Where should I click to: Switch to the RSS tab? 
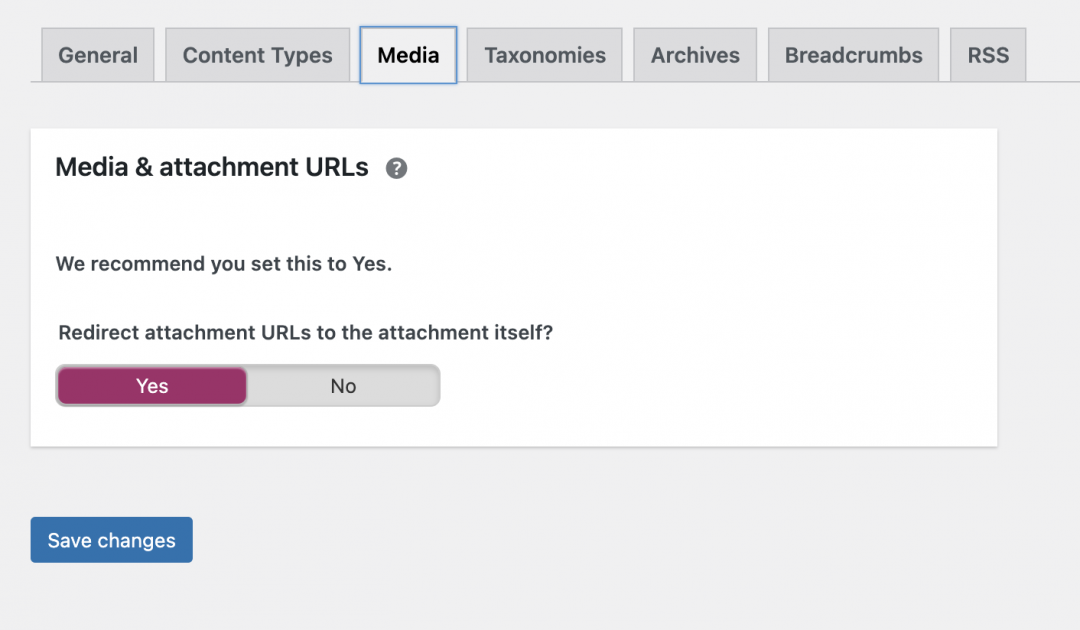click(x=988, y=55)
